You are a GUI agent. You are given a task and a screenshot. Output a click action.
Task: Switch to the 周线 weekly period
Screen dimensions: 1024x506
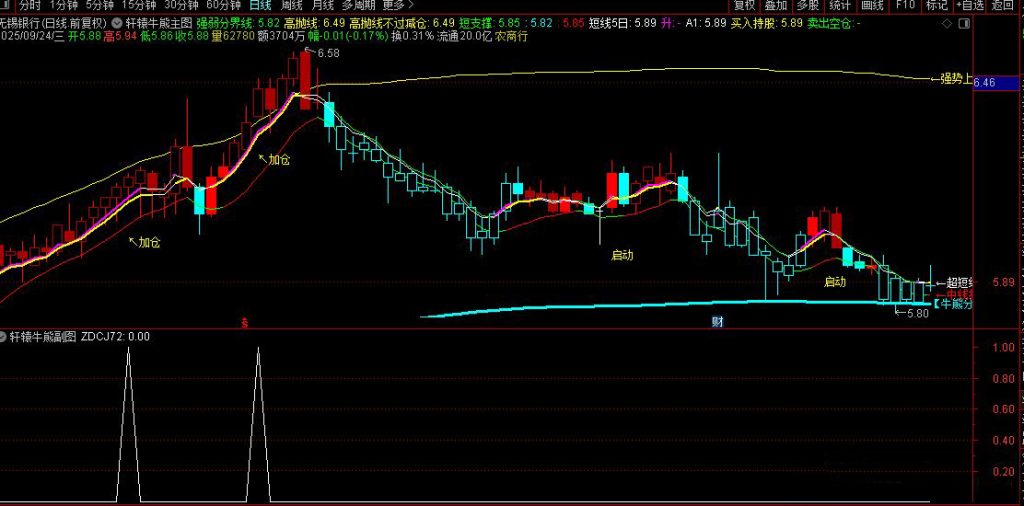(x=292, y=5)
